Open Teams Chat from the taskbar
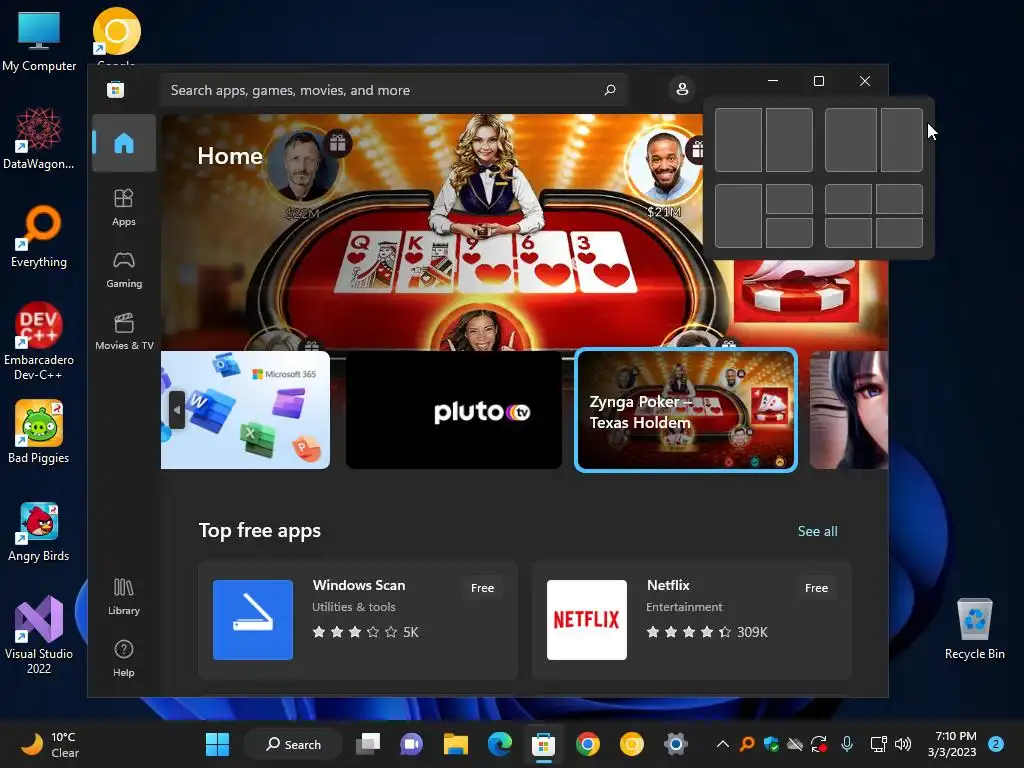 point(411,744)
